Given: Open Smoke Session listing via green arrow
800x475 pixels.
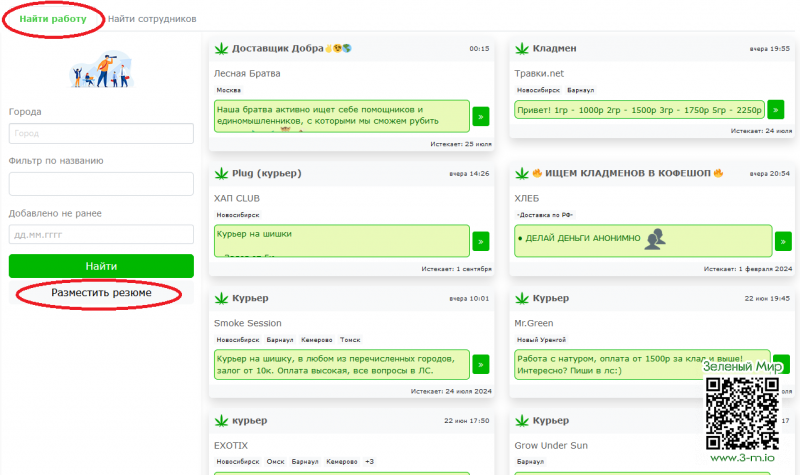Looking at the screenshot, I should tap(480, 365).
